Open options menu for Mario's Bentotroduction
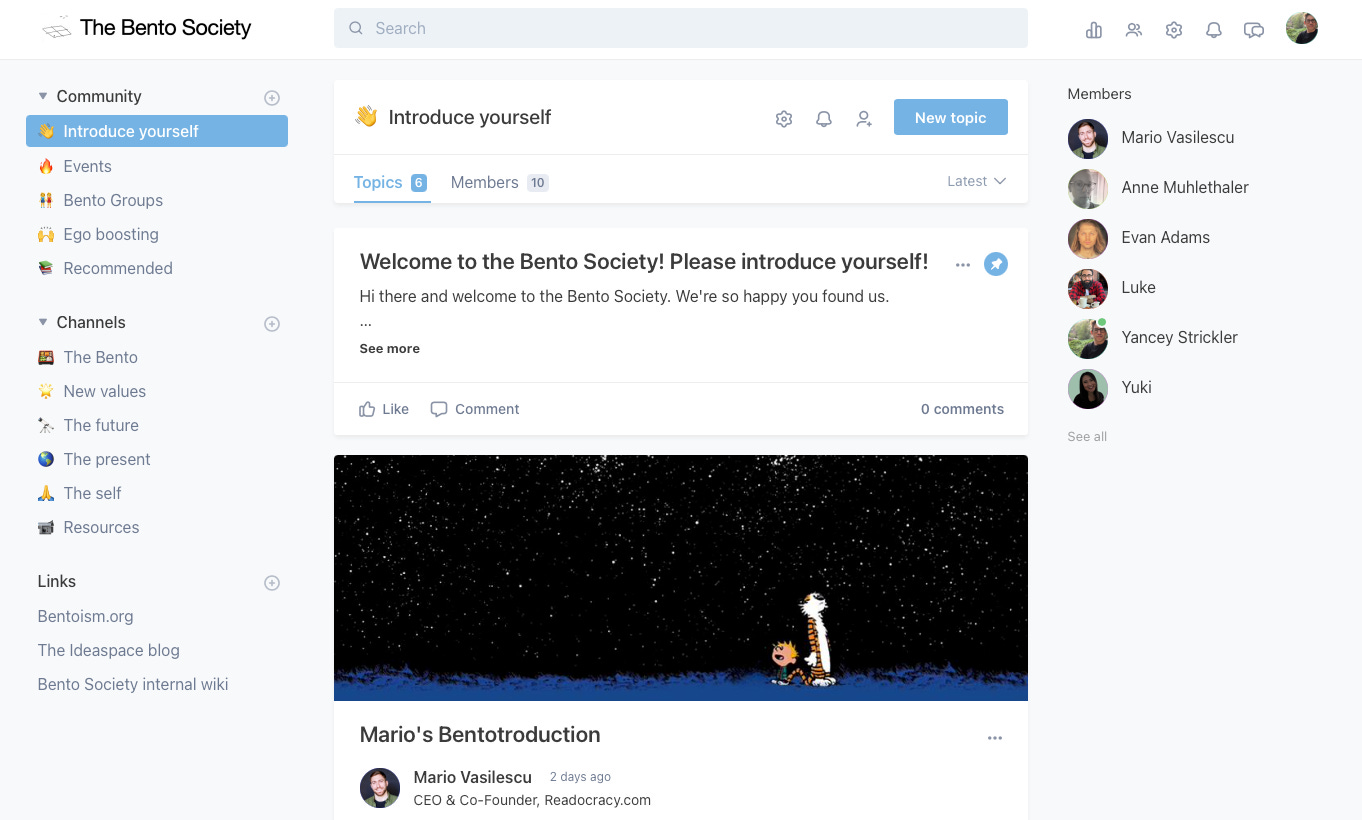This screenshot has height=820, width=1362. pos(995,738)
